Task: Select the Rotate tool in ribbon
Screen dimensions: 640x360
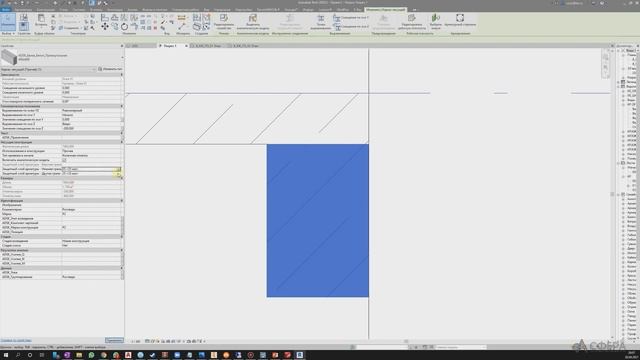Action: [x=124, y=27]
